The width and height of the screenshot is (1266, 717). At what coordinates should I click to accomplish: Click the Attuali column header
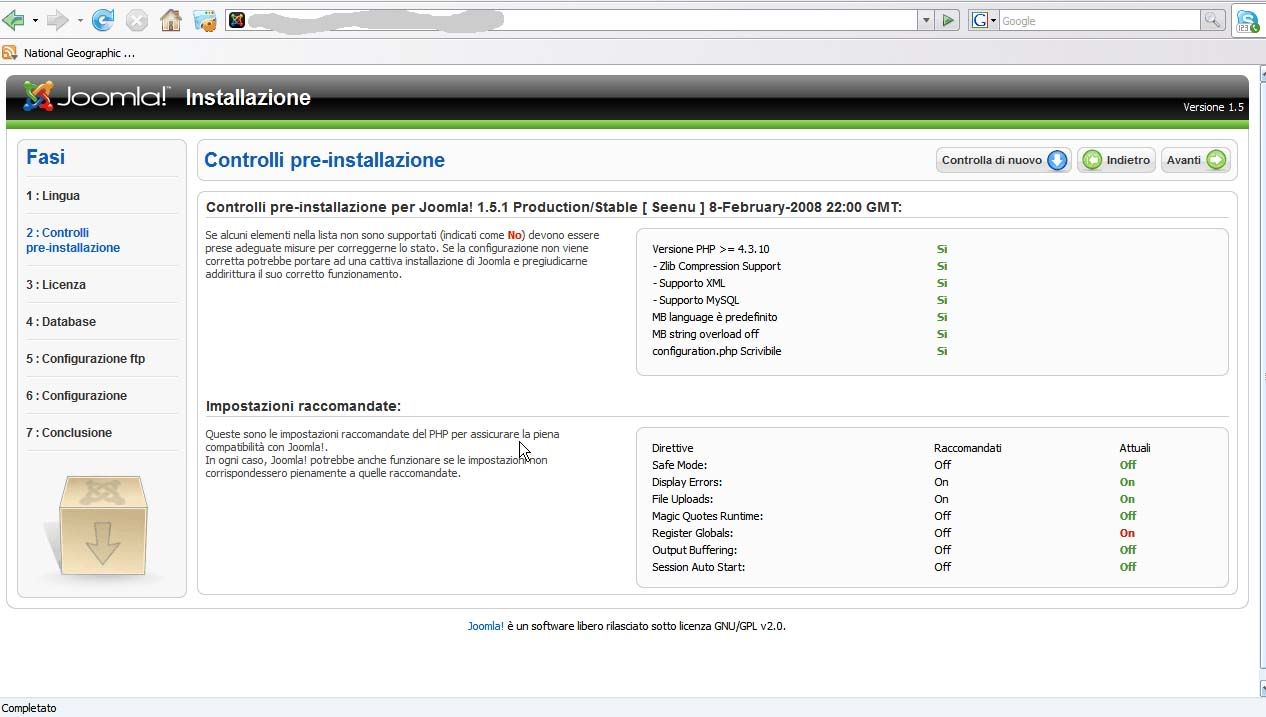(1135, 448)
